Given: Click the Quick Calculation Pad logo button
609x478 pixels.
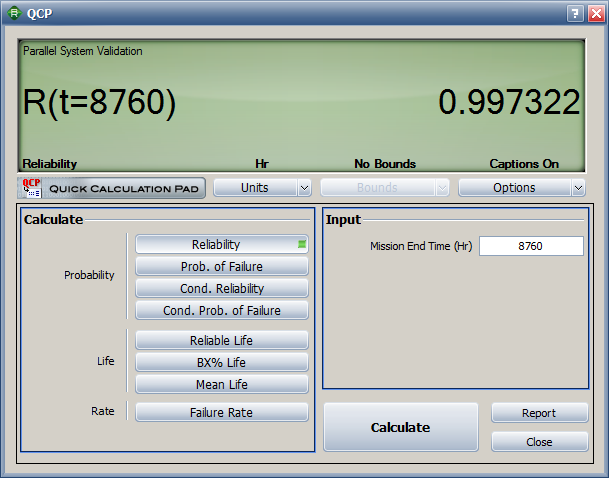Looking at the screenshot, I should pos(111,188).
